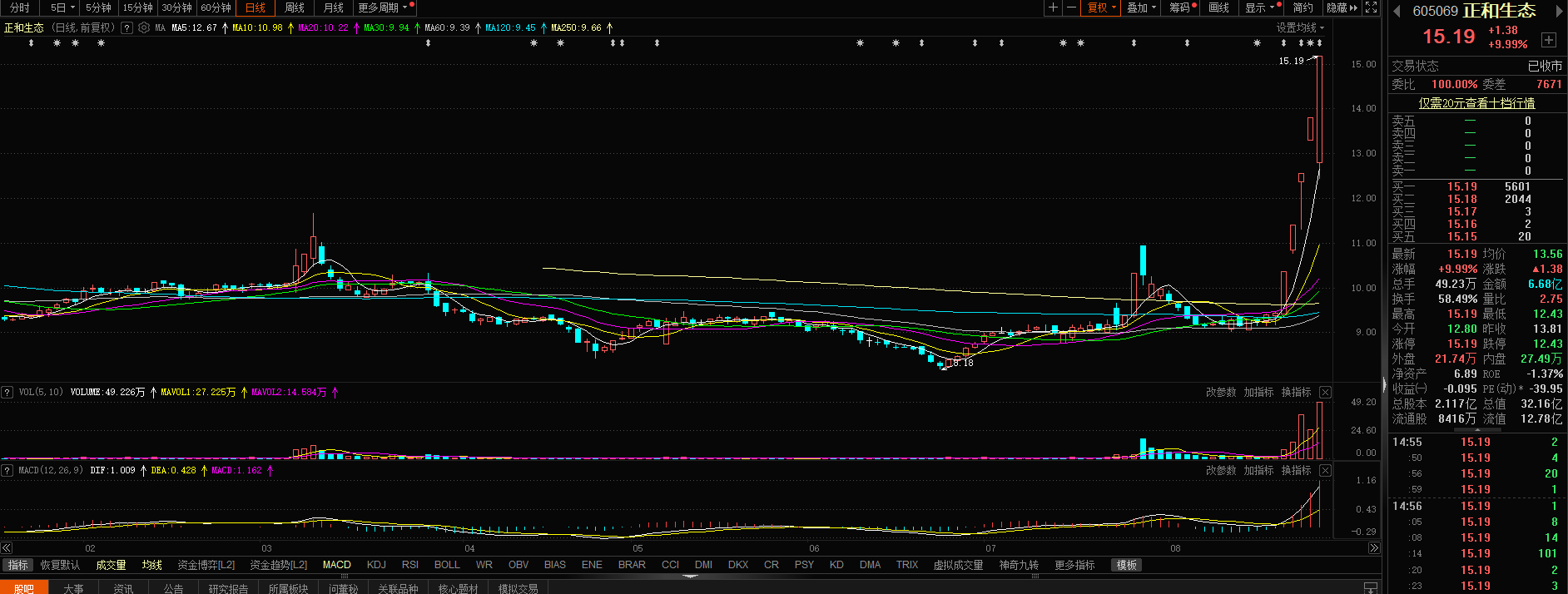Toggle the 均线 moving average overlay
The height and width of the screenshot is (594, 1568).
click(x=151, y=565)
